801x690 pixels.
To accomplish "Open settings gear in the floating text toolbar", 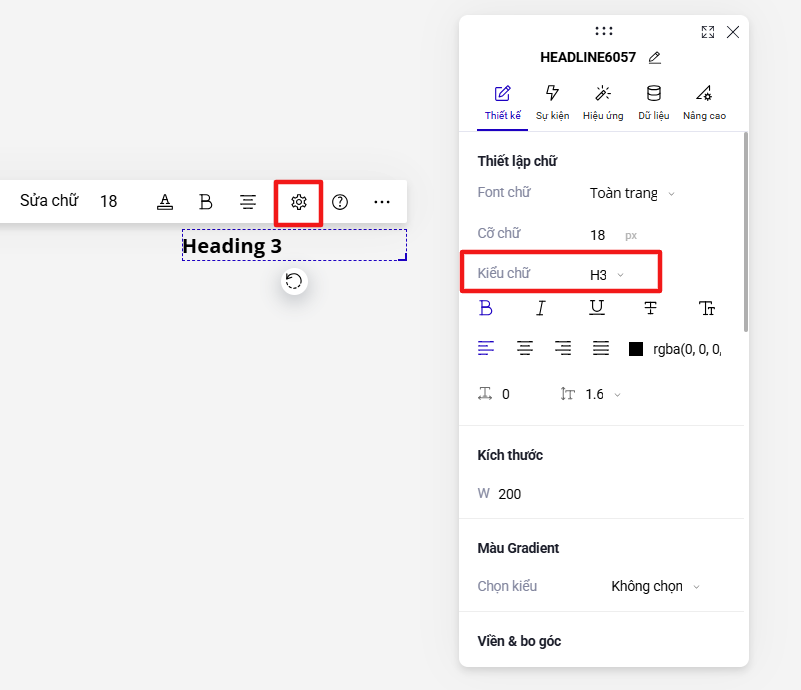I will [x=299, y=202].
